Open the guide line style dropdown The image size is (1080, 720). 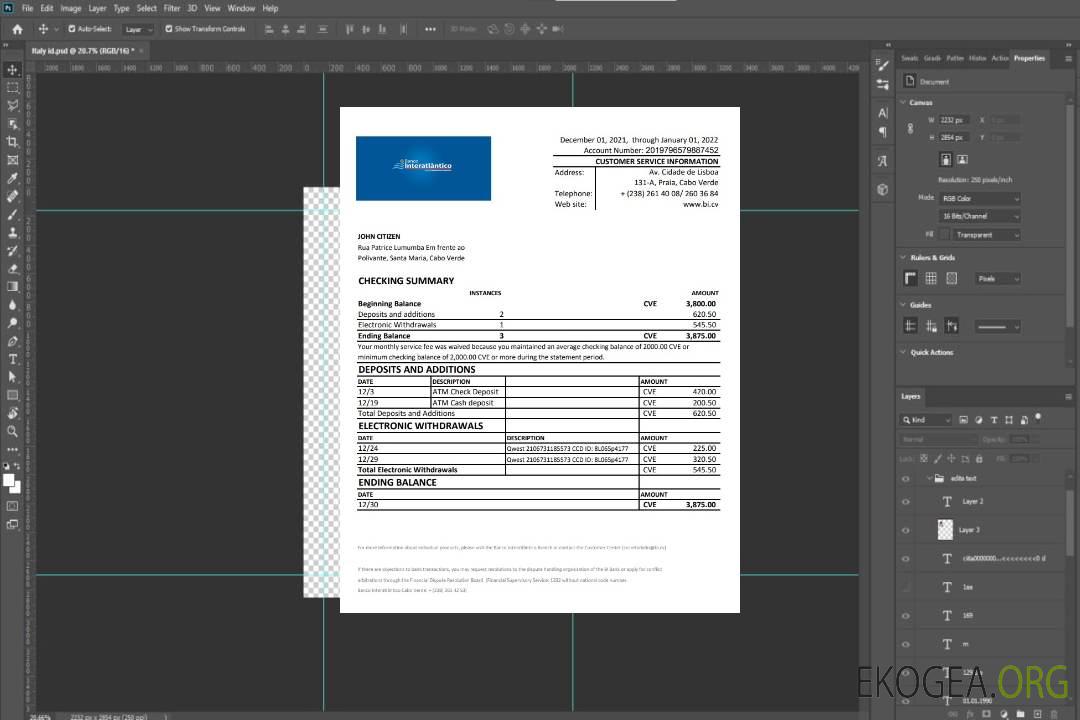pos(998,327)
